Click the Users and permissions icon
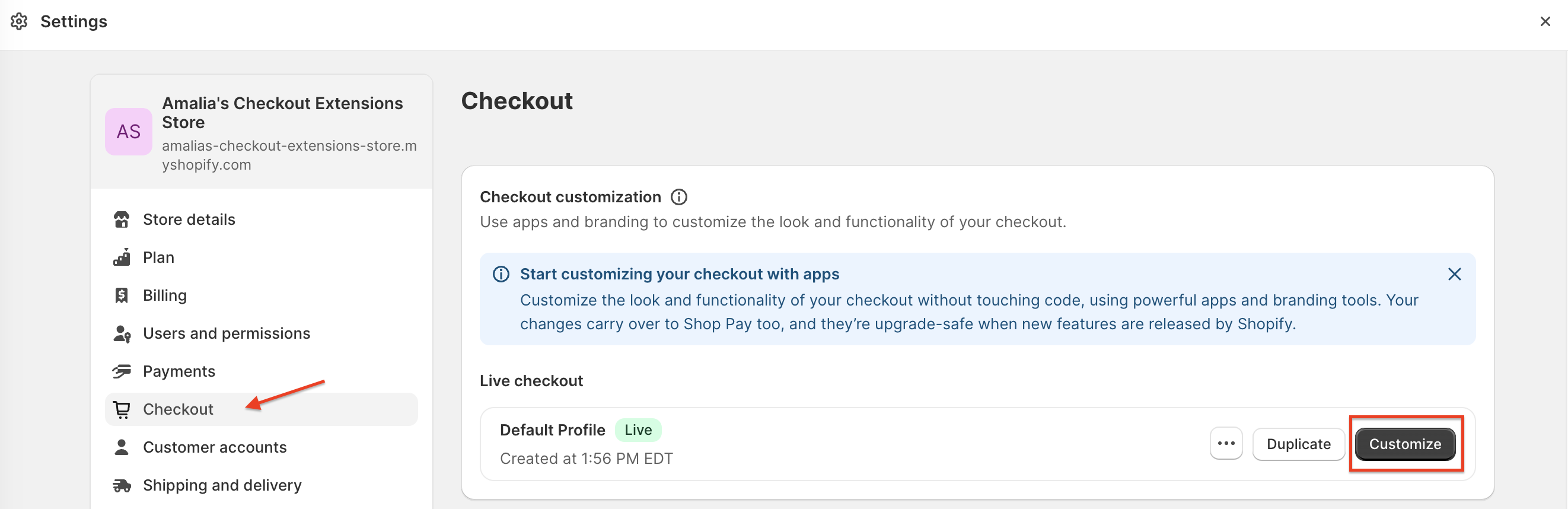1568x509 pixels. 122,333
